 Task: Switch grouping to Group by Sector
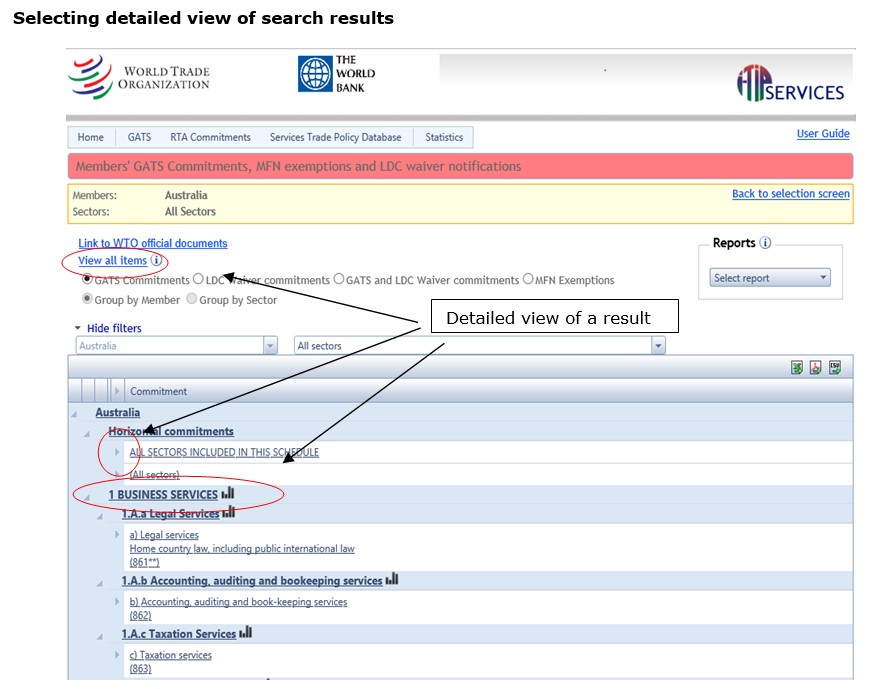point(191,299)
